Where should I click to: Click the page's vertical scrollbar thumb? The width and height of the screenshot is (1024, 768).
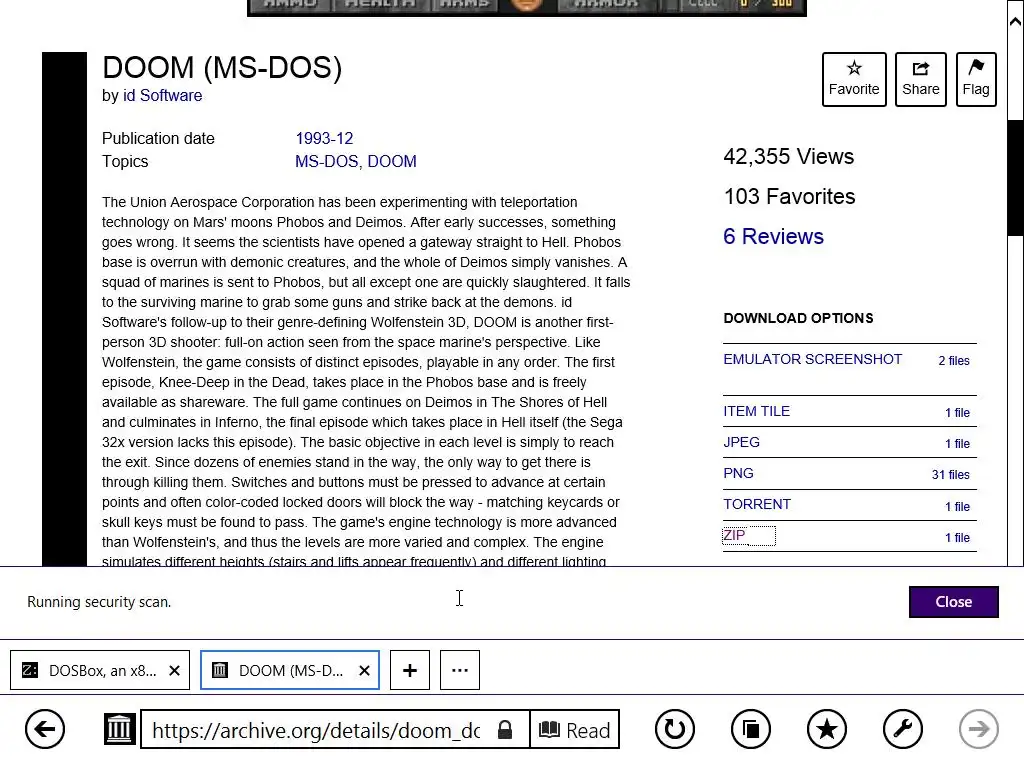click(x=1016, y=176)
